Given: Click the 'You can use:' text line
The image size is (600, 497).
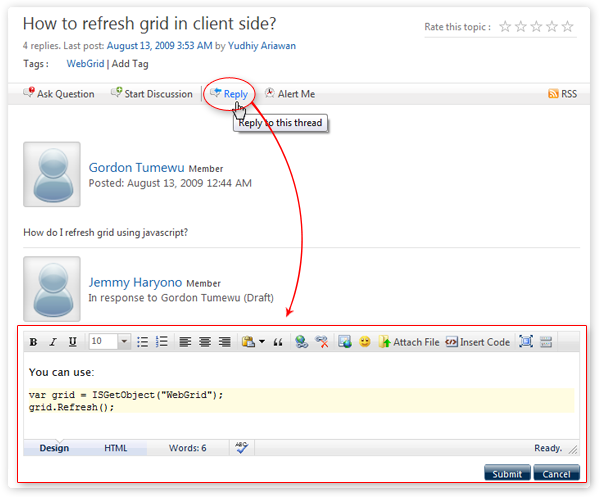Looking at the screenshot, I should [62, 372].
